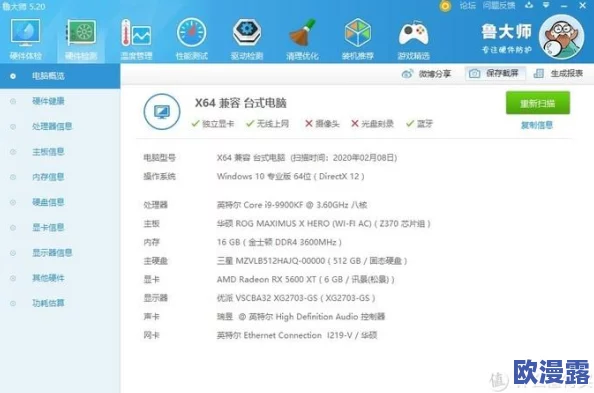Open 论坛 forum link
594x393 pixels.
pos(467,6)
